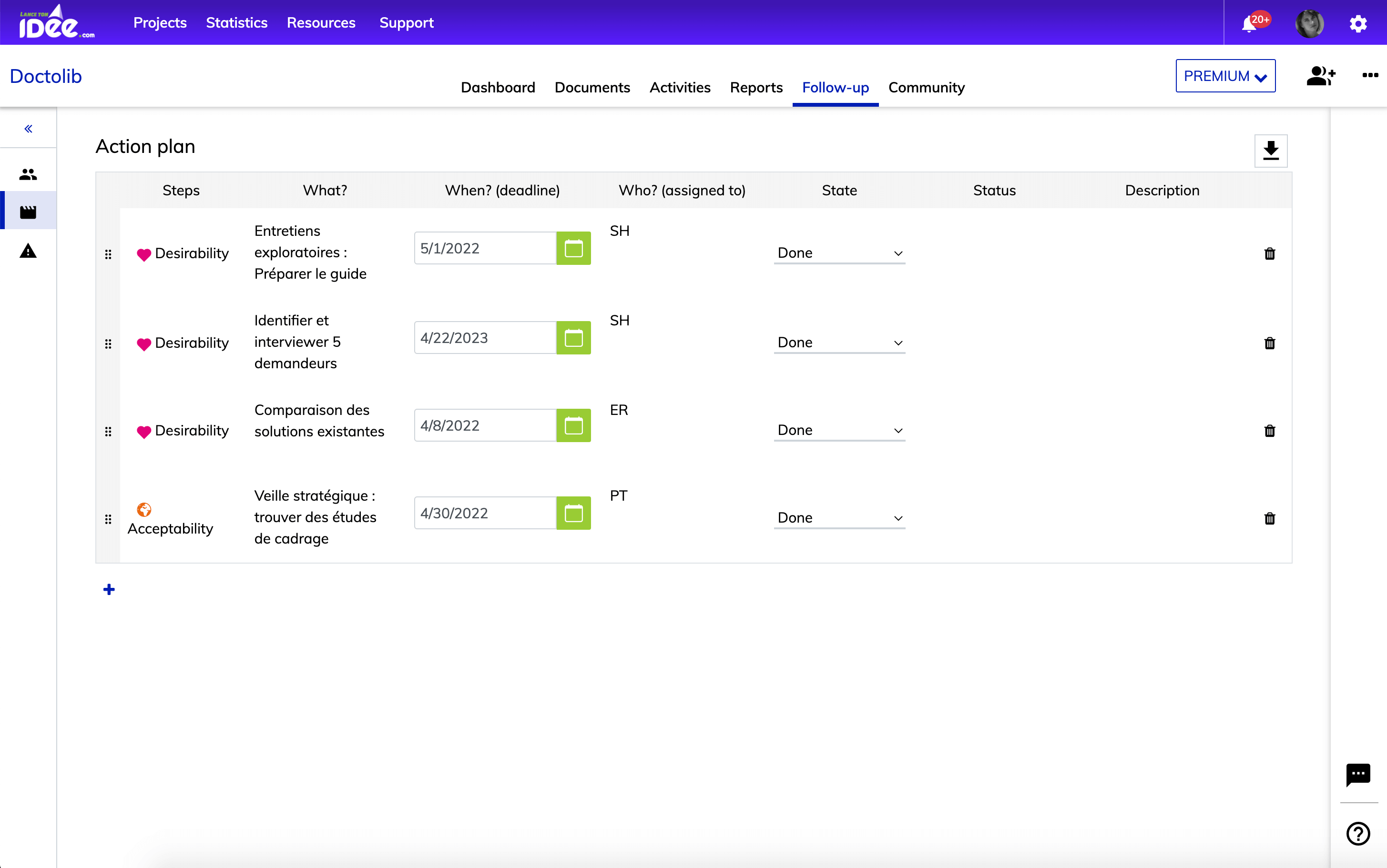This screenshot has height=868, width=1387.
Task: Open the Doctolib project title link
Action: tap(46, 76)
